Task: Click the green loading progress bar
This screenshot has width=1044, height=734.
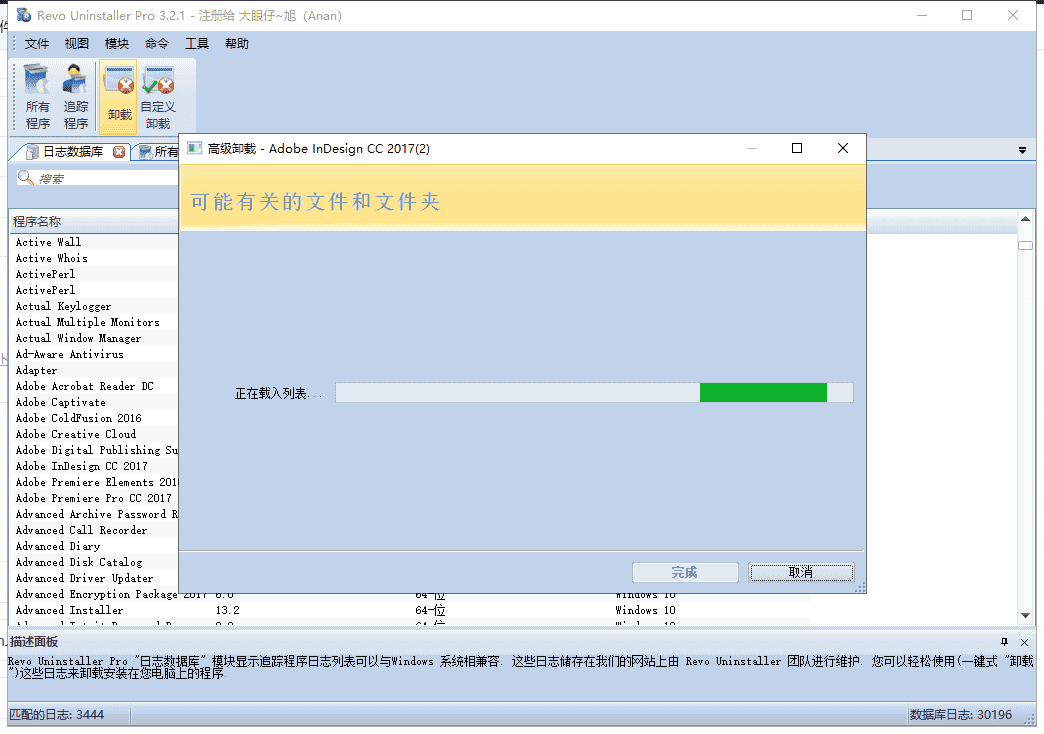Action: 763,392
